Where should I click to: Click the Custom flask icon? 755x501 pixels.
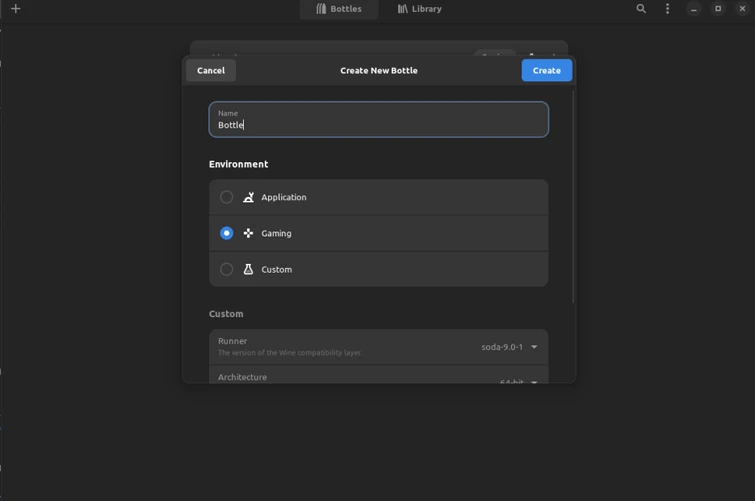tap(248, 270)
